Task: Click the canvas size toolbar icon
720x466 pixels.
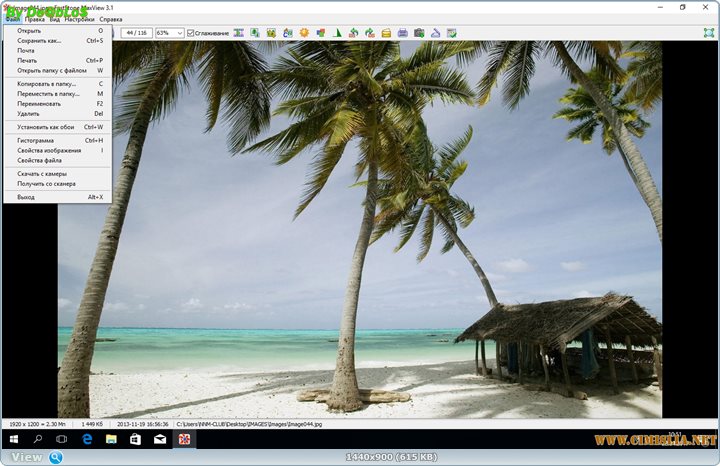Action: tap(255, 33)
